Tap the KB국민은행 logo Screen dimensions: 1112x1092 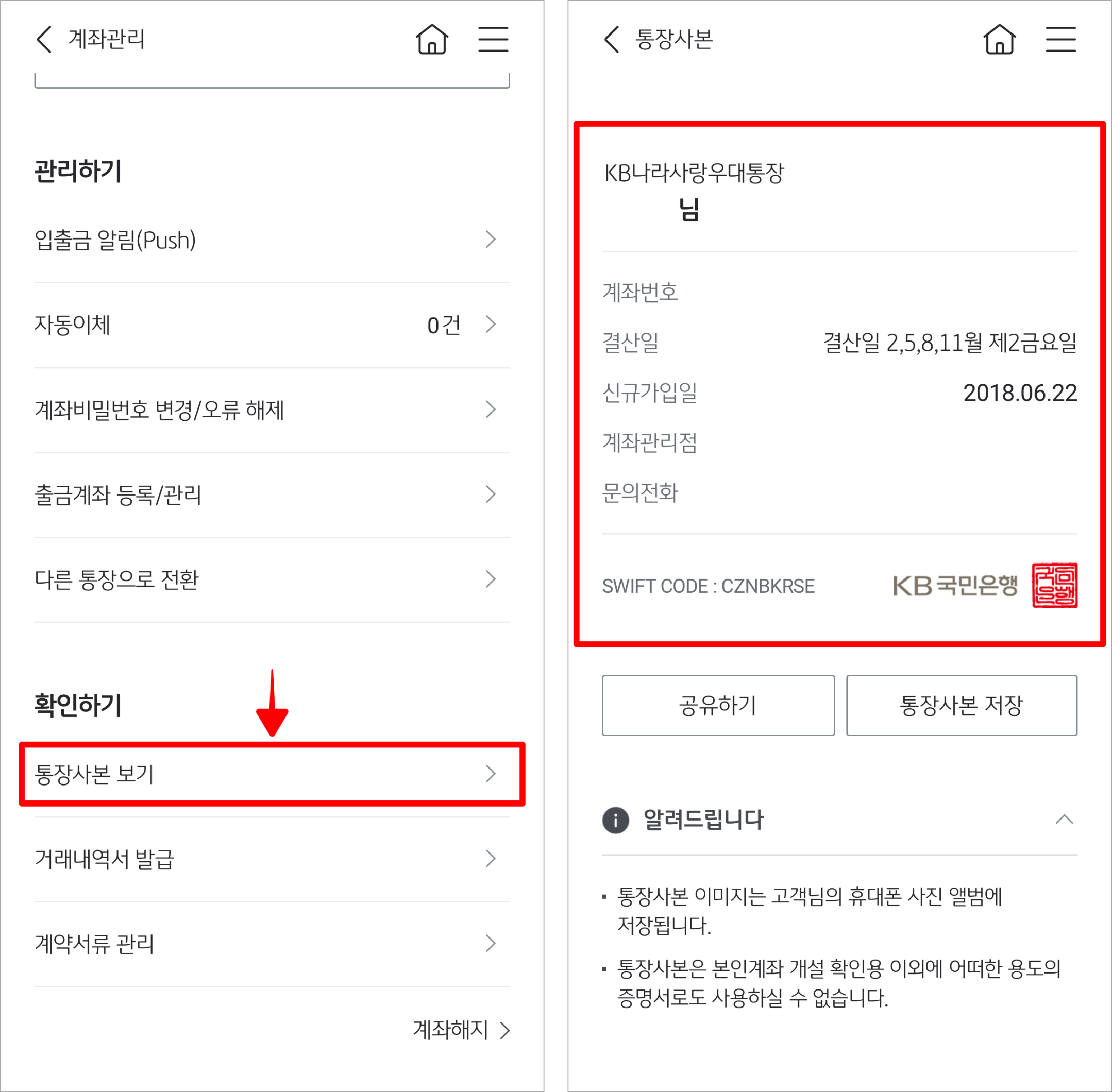(955, 586)
